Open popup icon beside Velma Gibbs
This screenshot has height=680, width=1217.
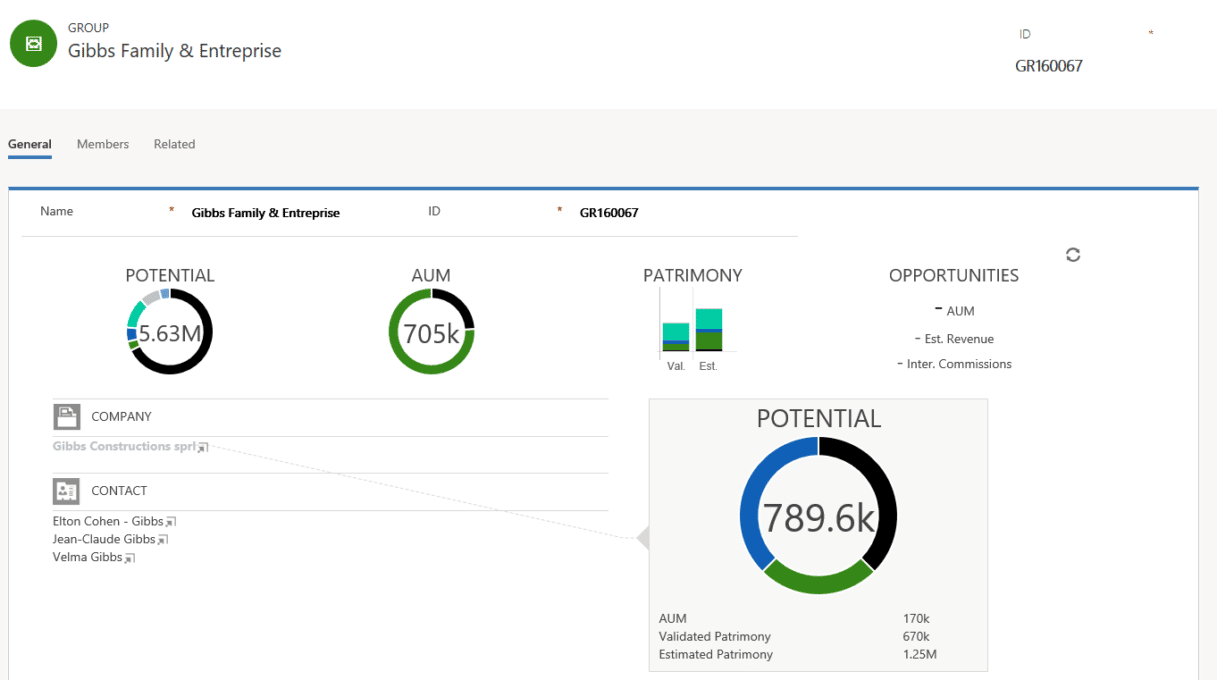coord(129,558)
